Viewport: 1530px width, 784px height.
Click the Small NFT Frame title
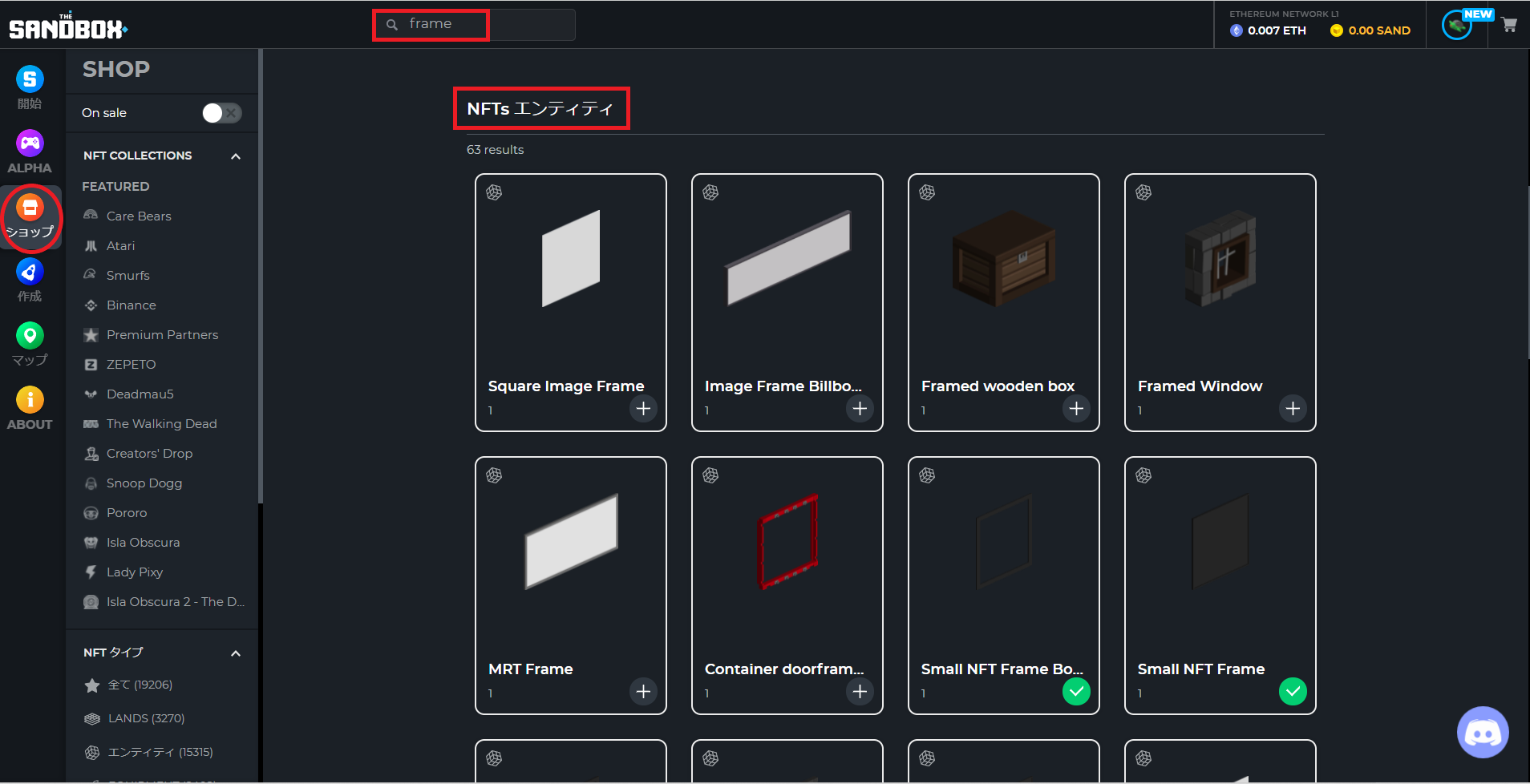click(x=1200, y=669)
